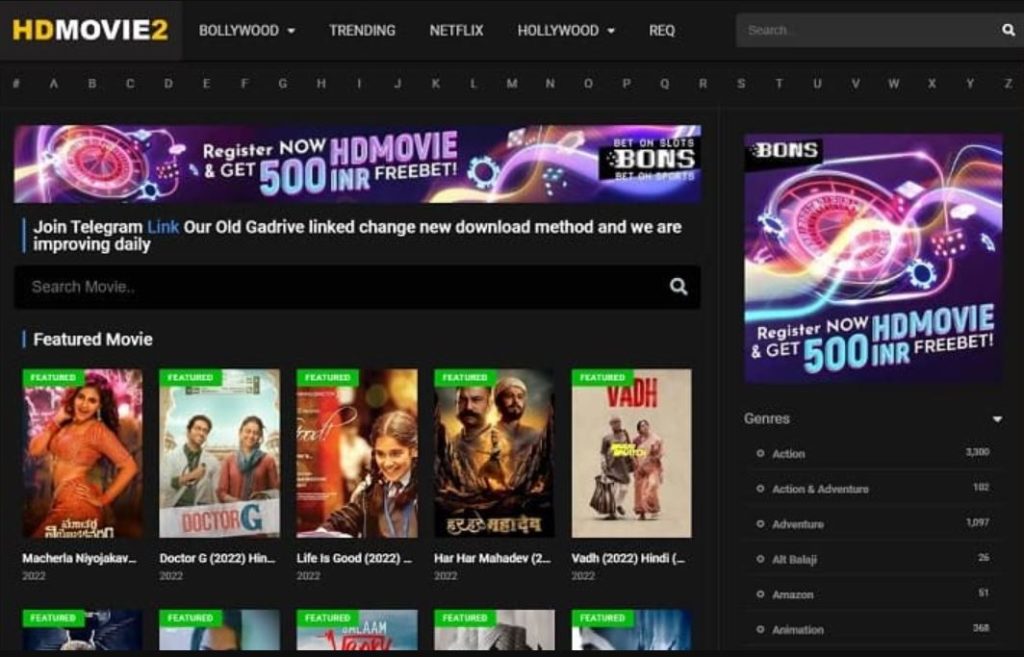Viewport: 1024px width, 657px height.
Task: Open the Life Is Good poster
Action: [357, 453]
